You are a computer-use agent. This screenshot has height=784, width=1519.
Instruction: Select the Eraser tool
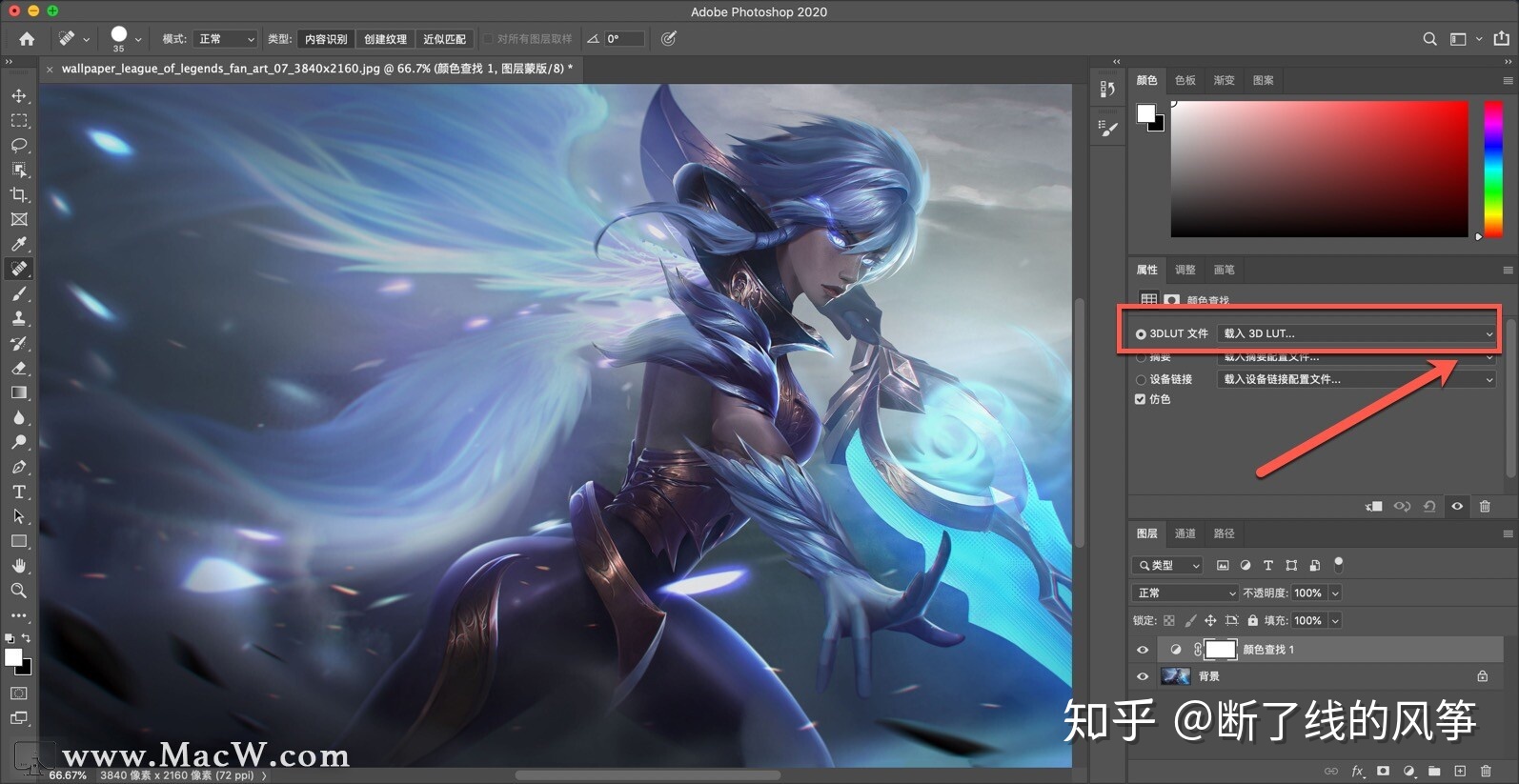point(19,368)
